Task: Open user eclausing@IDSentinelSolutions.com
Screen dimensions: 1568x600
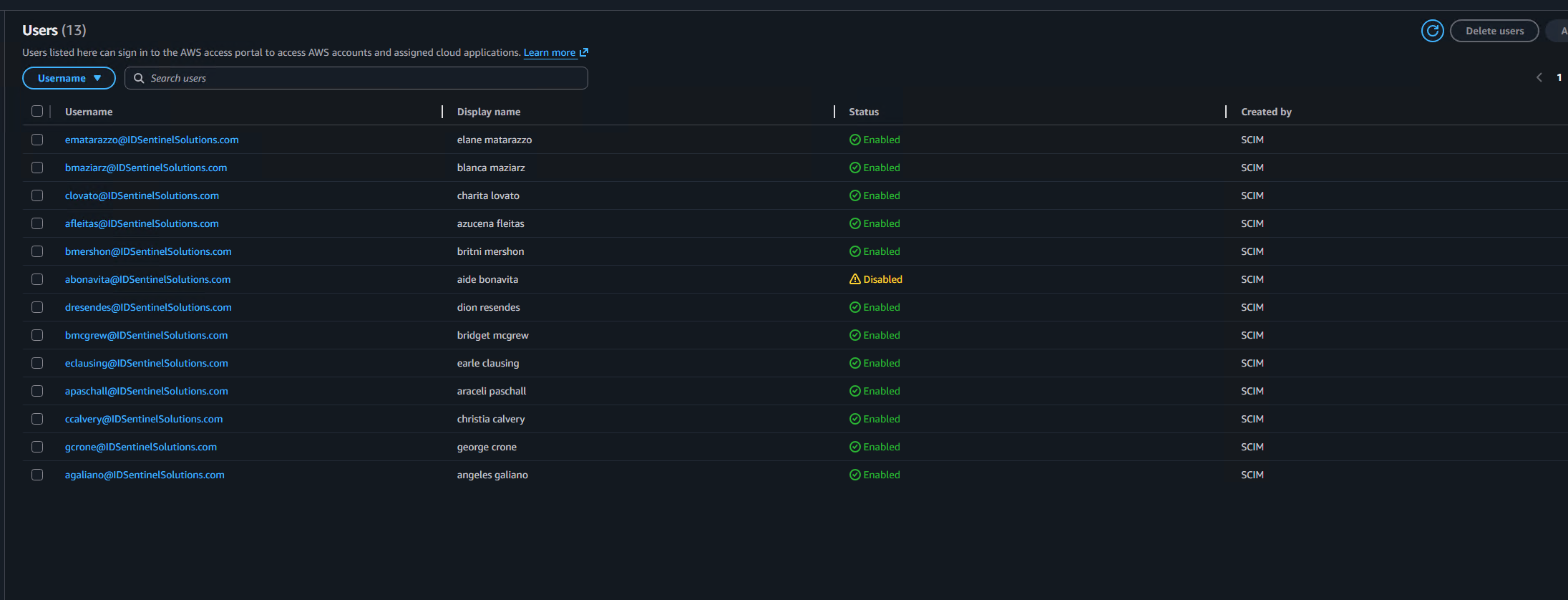Action: pos(147,363)
